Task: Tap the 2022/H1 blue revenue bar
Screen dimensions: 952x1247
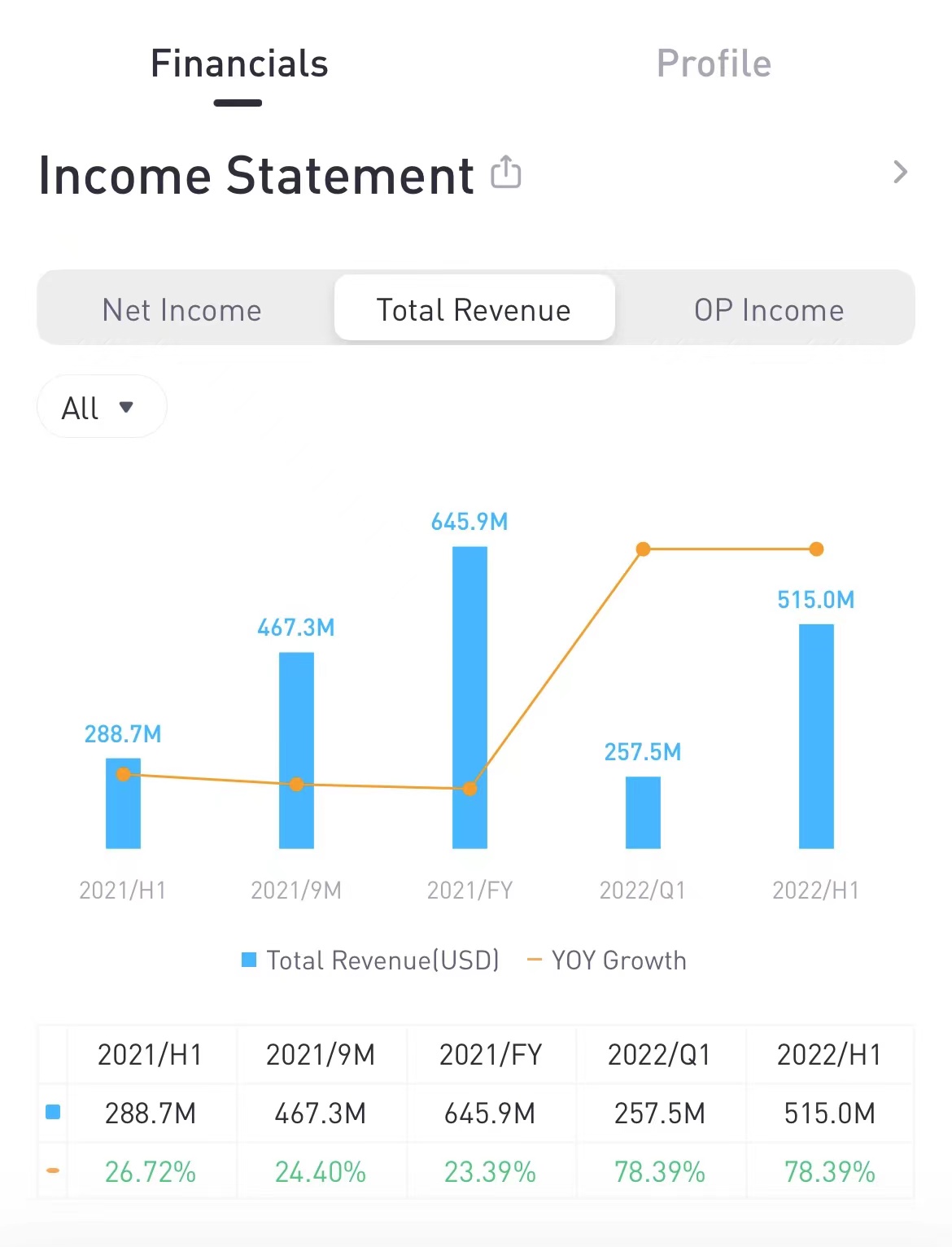Action: [816, 736]
